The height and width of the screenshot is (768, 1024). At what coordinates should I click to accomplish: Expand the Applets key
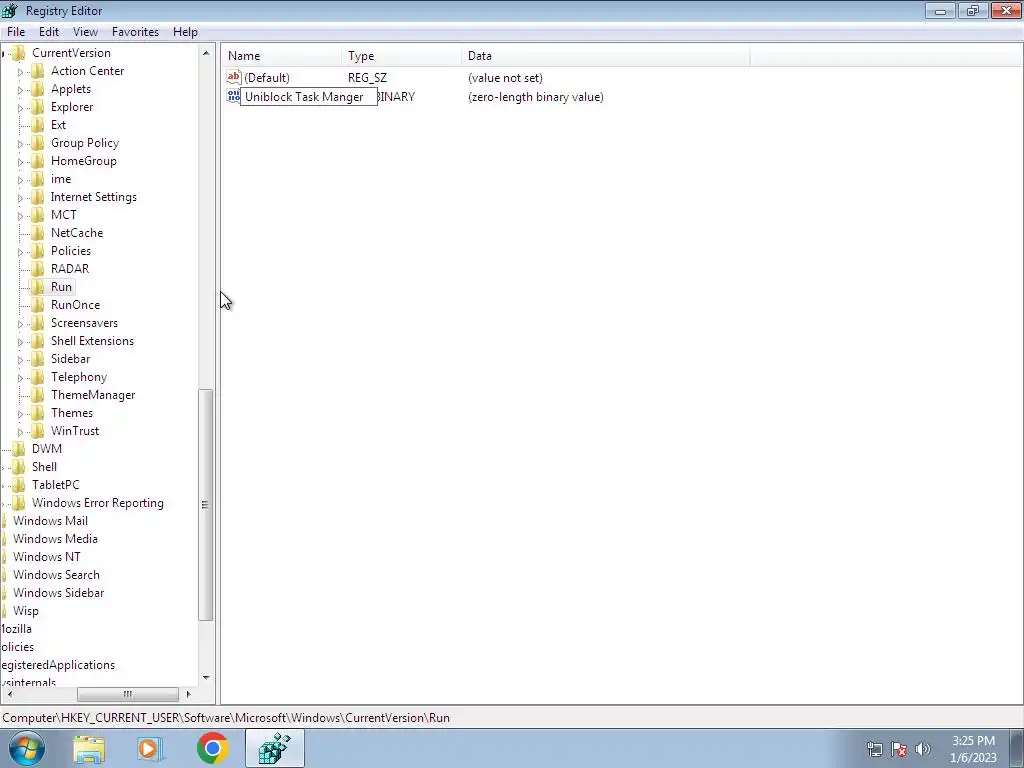20,89
